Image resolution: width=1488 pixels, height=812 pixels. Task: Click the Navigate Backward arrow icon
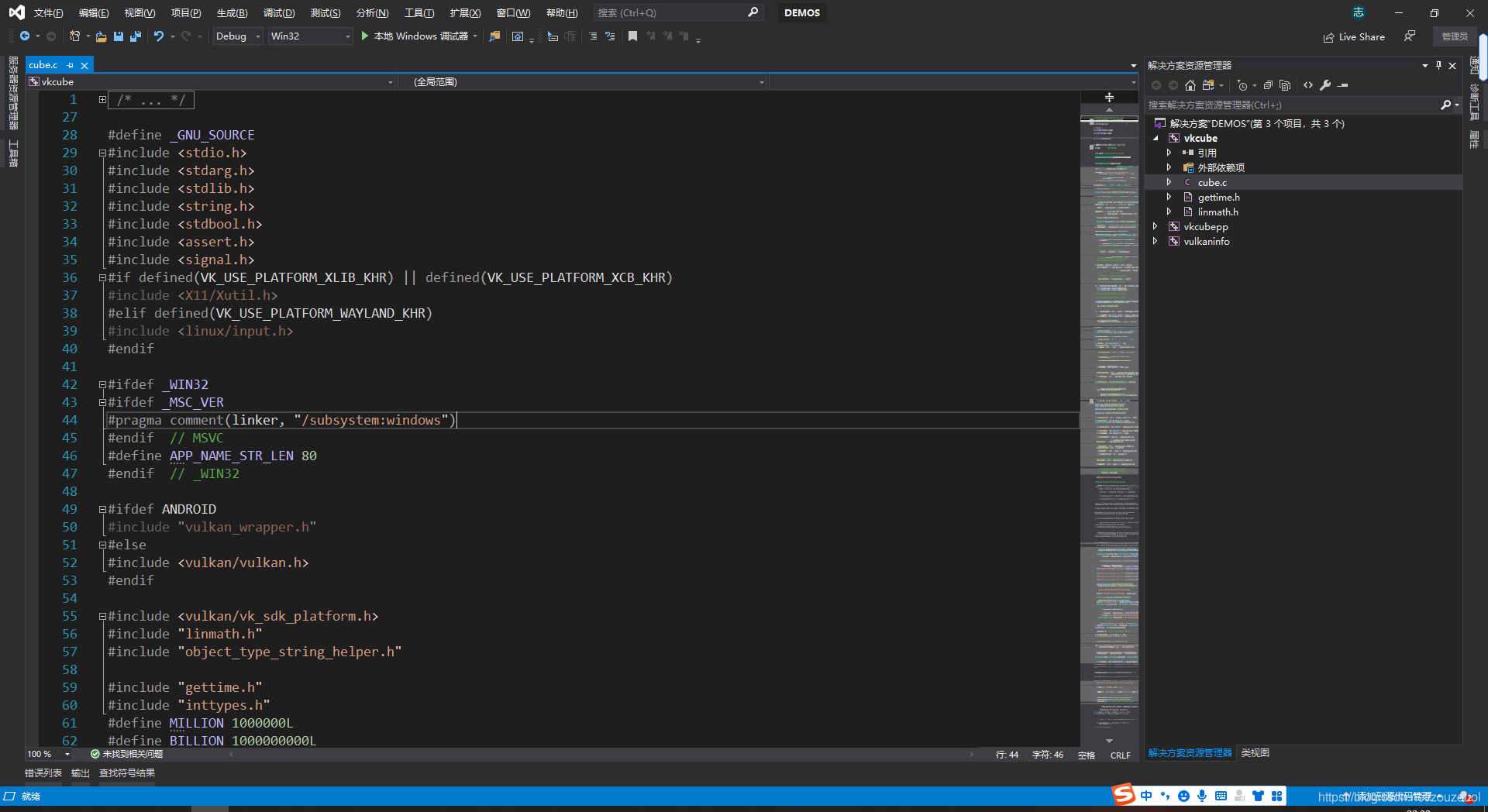pyautogui.click(x=25, y=36)
